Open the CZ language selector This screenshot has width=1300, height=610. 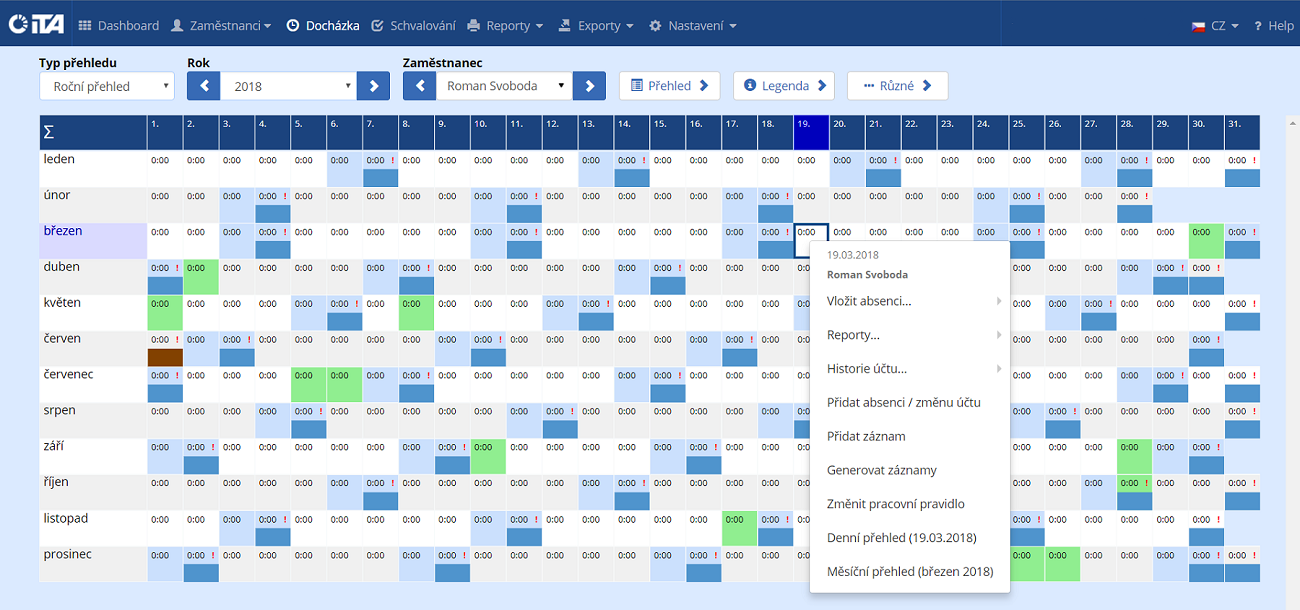1215,26
